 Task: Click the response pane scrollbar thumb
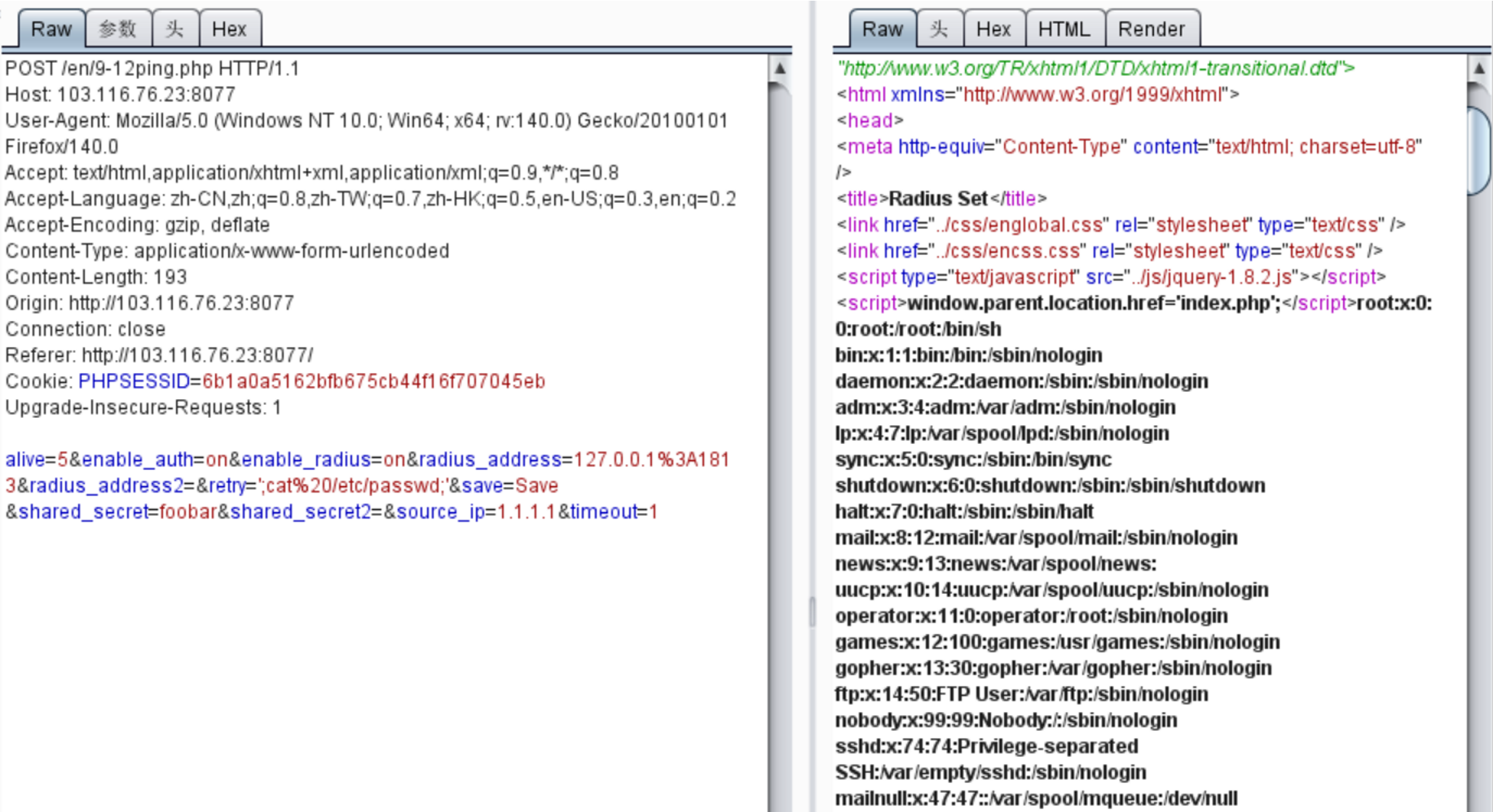1479,151
